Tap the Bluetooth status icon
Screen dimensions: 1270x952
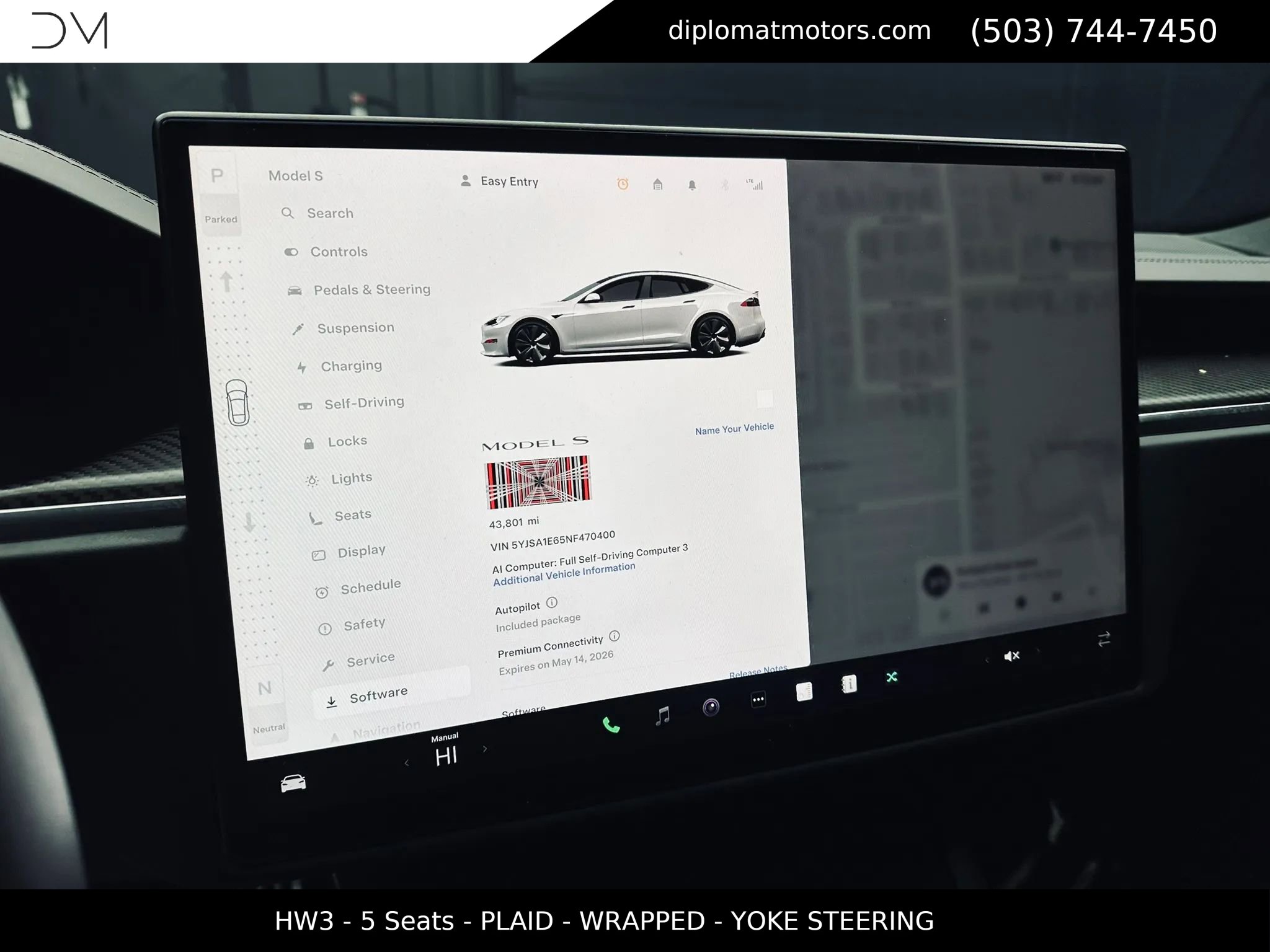(724, 185)
